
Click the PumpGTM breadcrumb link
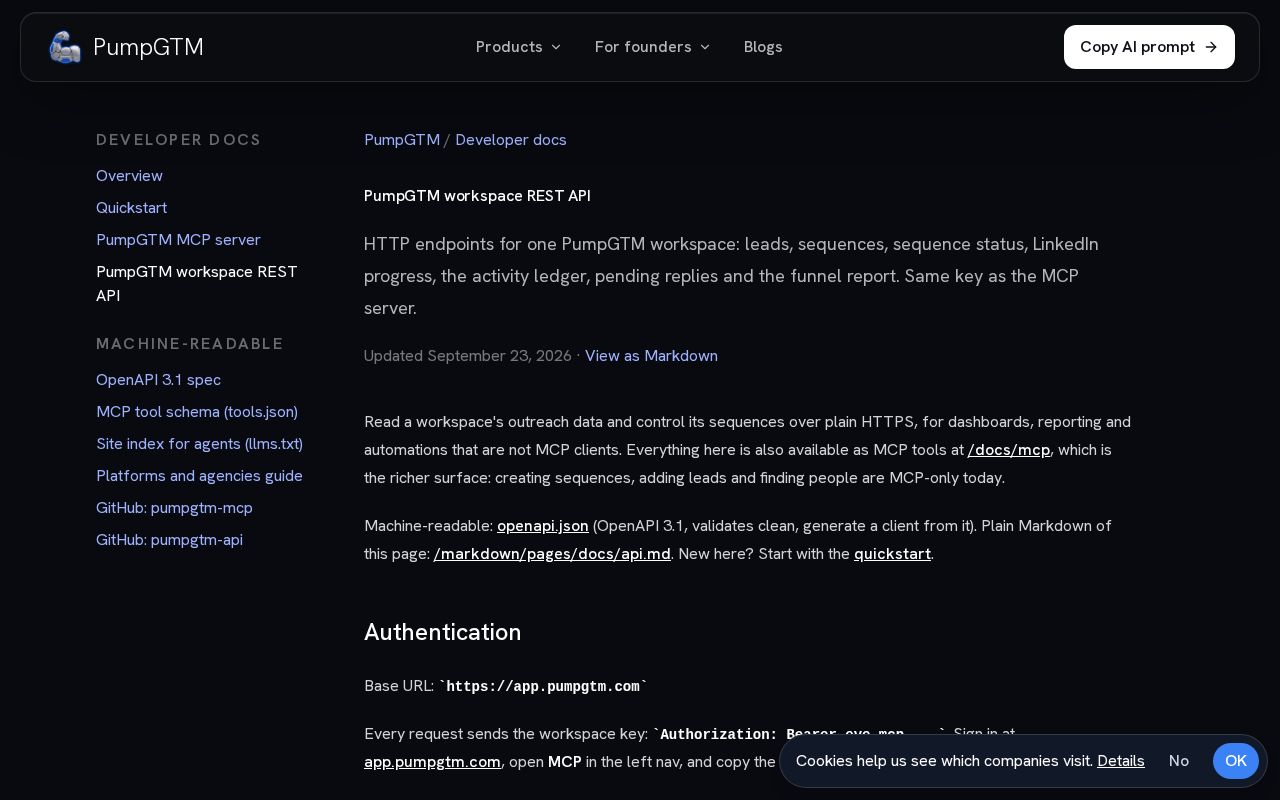coord(402,140)
